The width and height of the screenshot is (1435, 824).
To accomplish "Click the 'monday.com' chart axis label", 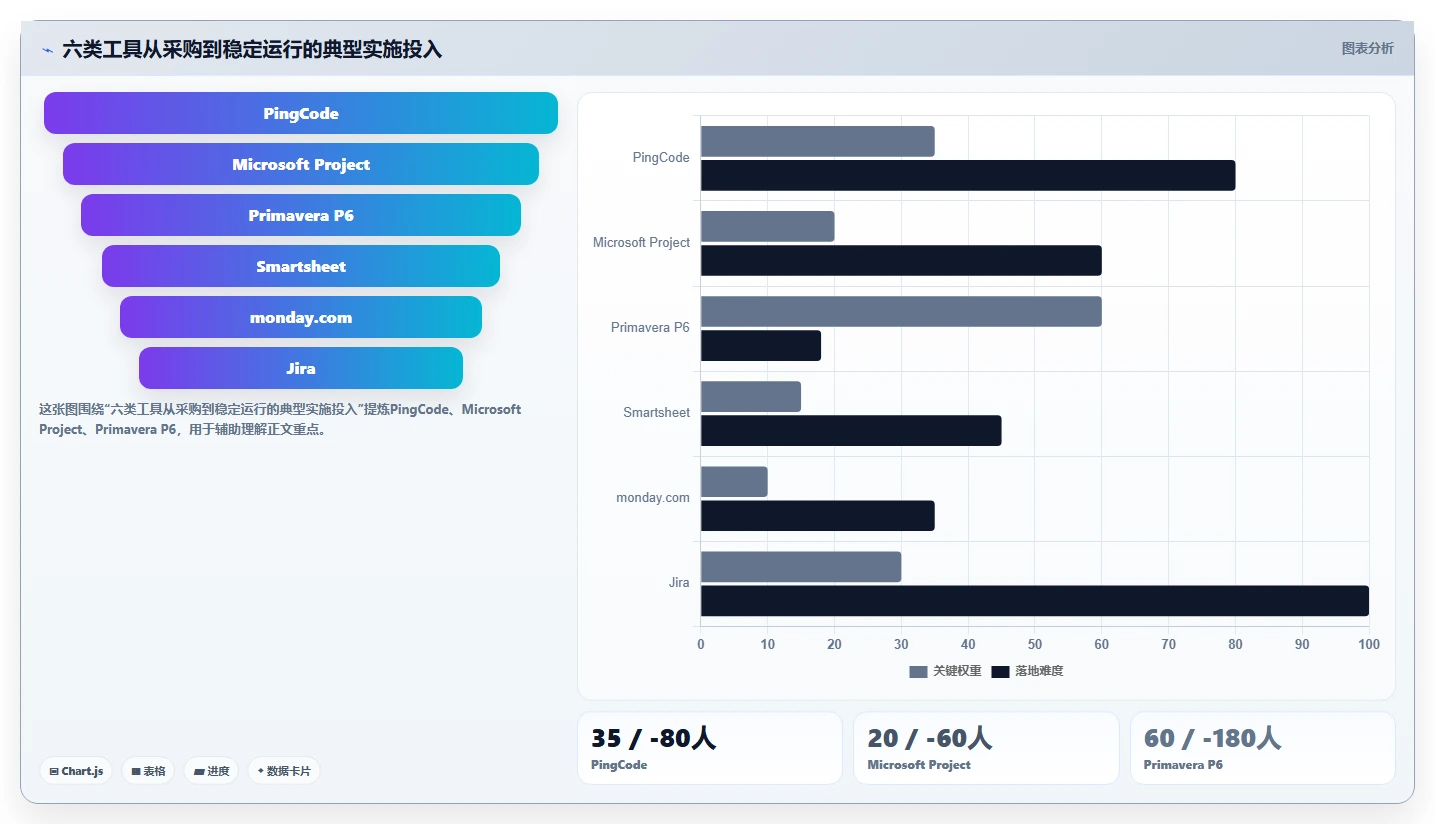I will (x=653, y=498).
